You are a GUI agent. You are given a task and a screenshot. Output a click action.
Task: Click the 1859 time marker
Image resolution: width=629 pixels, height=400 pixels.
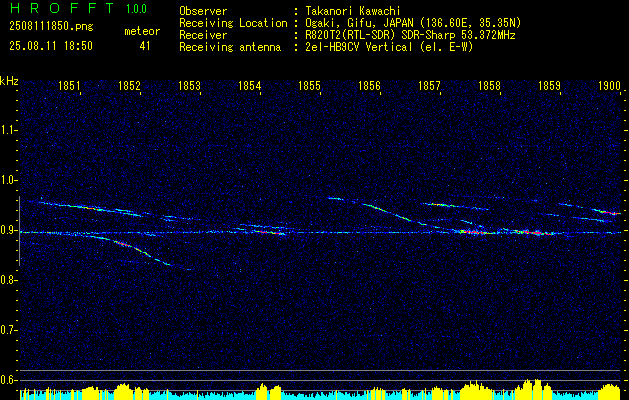point(549,85)
